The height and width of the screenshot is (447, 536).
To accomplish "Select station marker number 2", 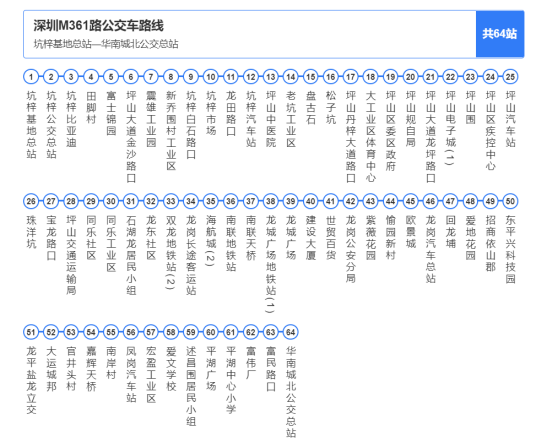I will point(51,77).
